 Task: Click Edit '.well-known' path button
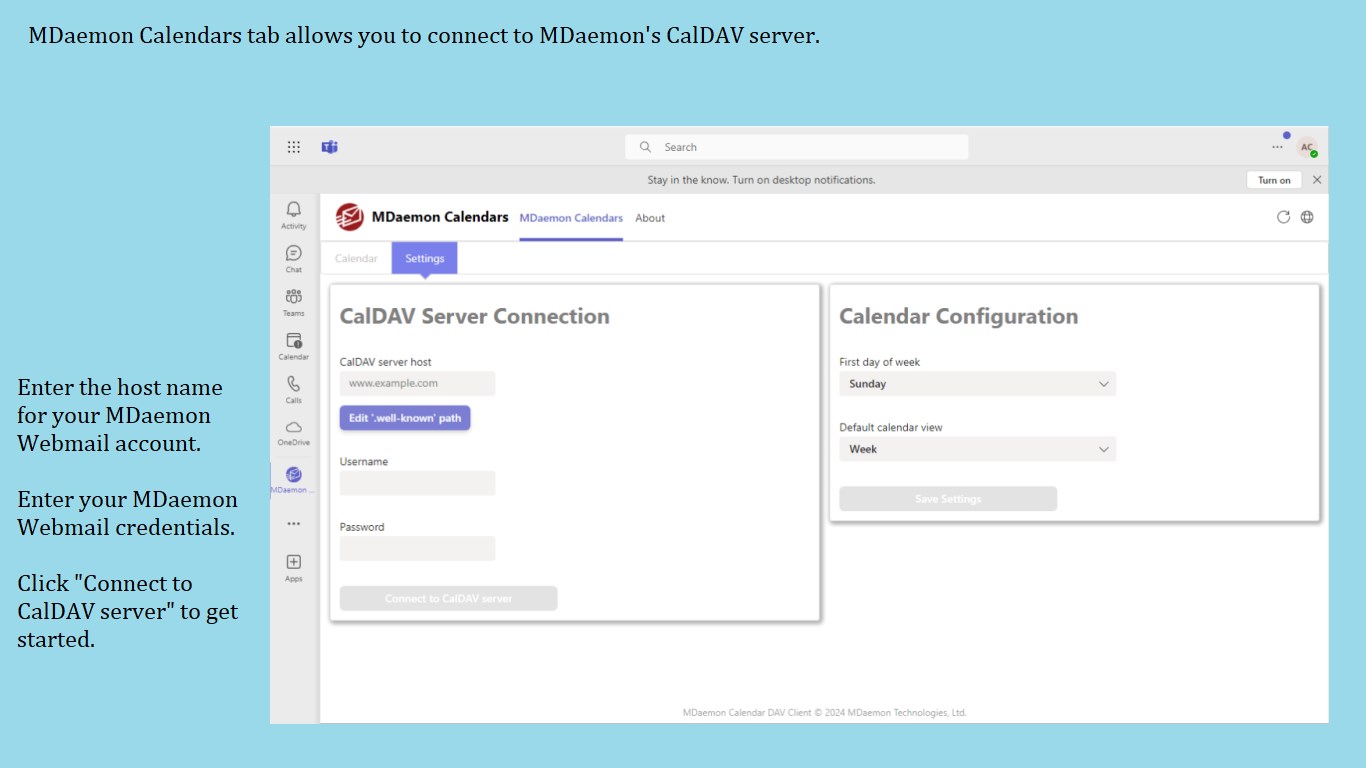(x=405, y=418)
